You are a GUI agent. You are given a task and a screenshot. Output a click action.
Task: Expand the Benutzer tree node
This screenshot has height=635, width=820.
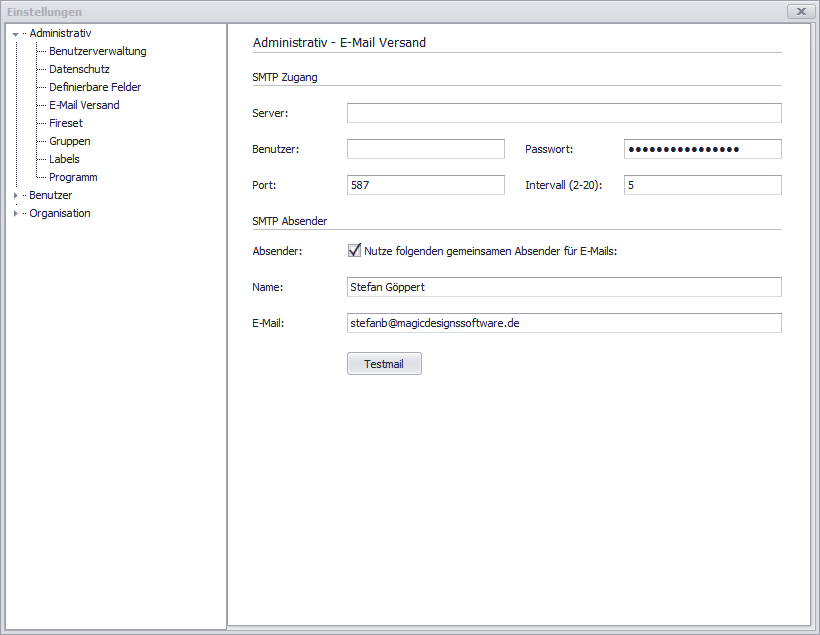tap(15, 196)
